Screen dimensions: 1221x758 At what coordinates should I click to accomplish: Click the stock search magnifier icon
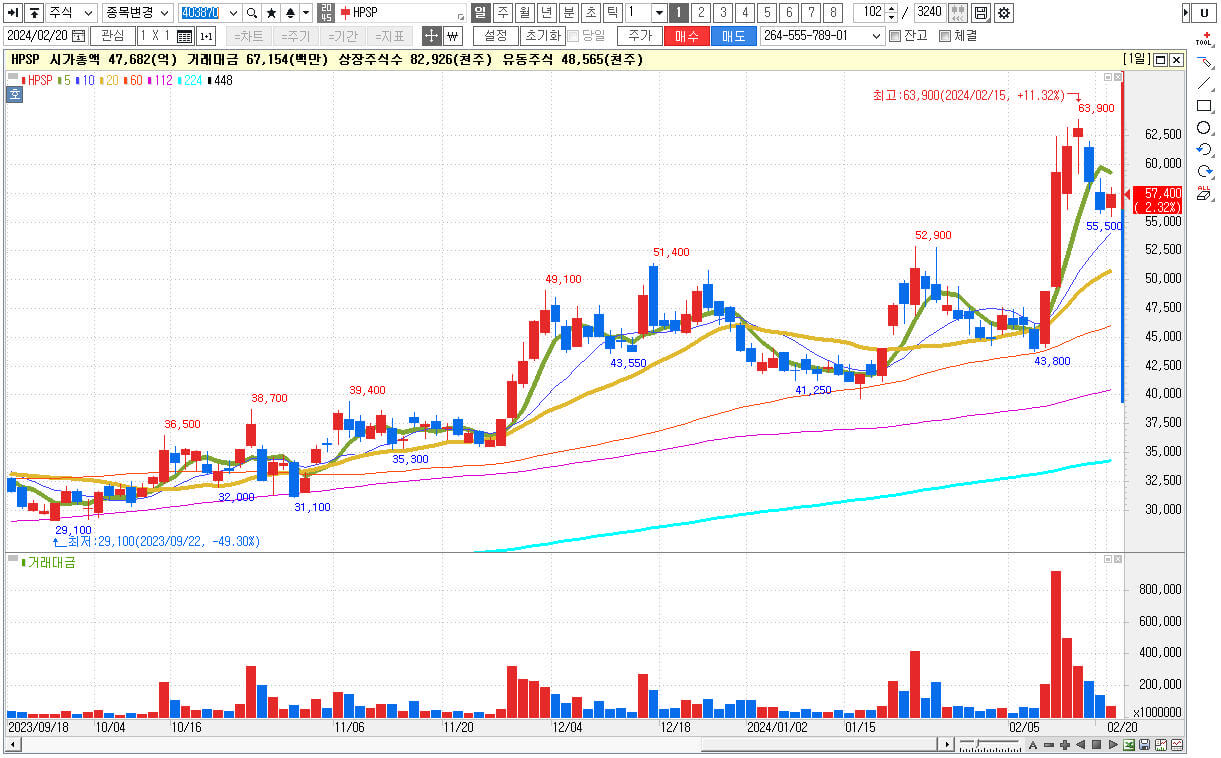252,13
